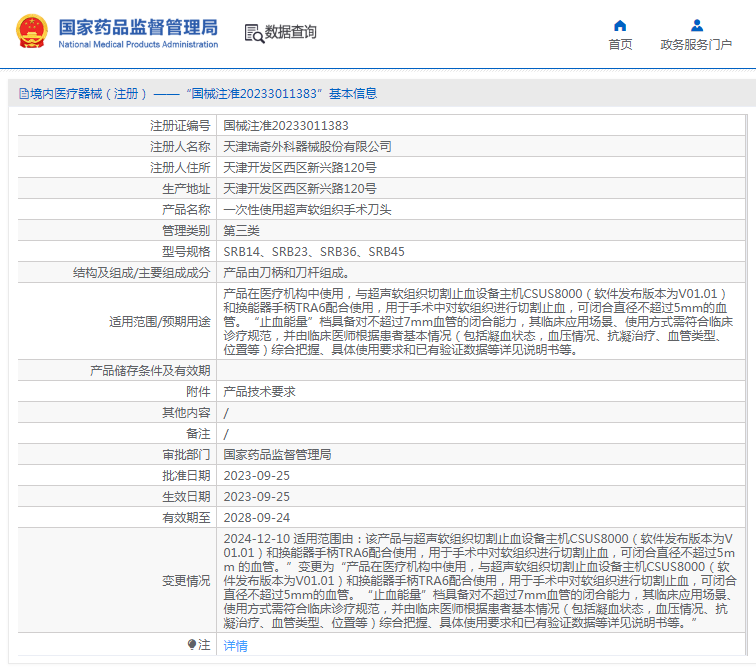Screen dimensions: 756x668
Task: Click the 变更情况 row label
Action: click(186, 581)
